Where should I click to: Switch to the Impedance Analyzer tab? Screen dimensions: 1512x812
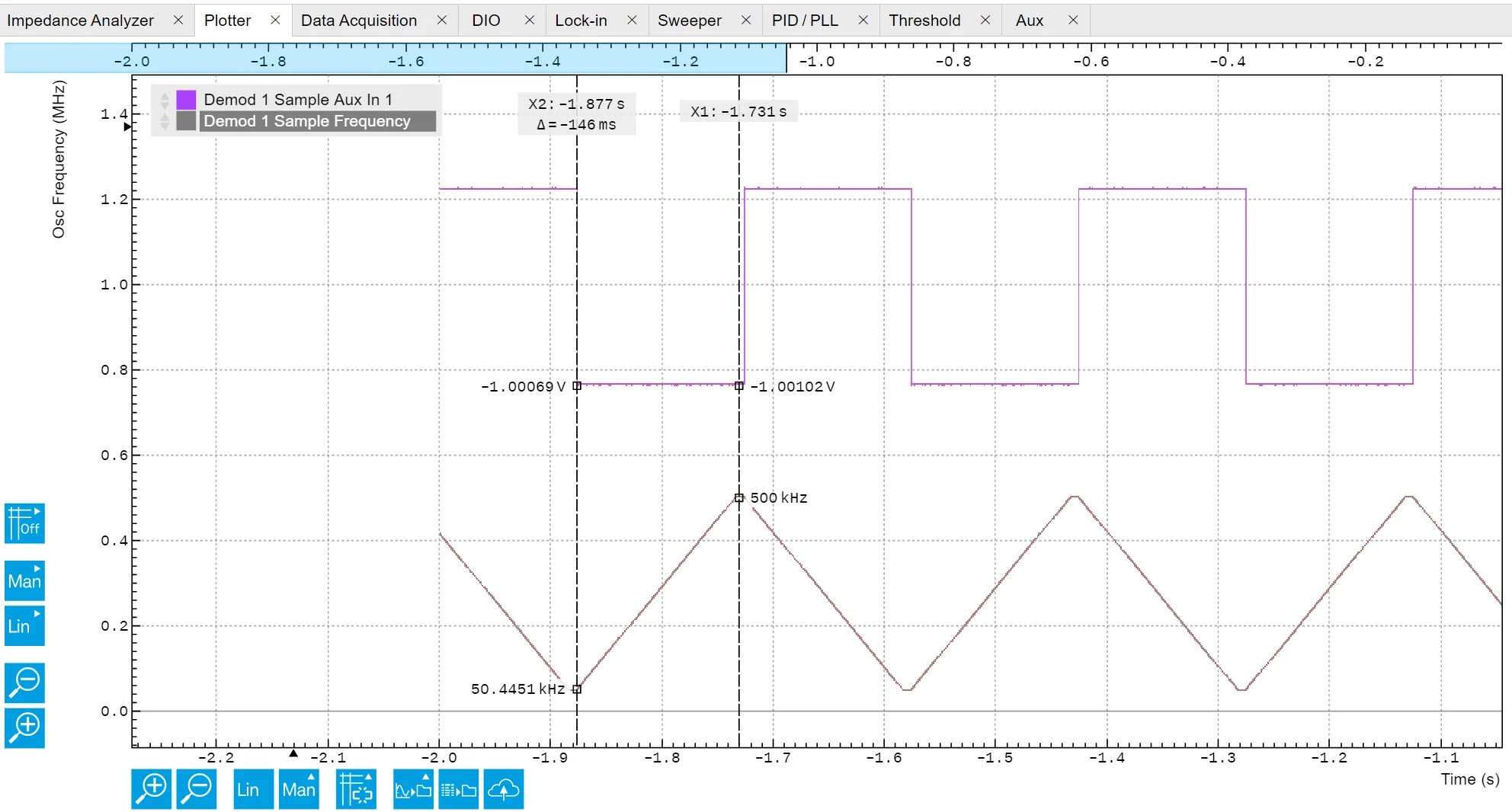pos(80,21)
